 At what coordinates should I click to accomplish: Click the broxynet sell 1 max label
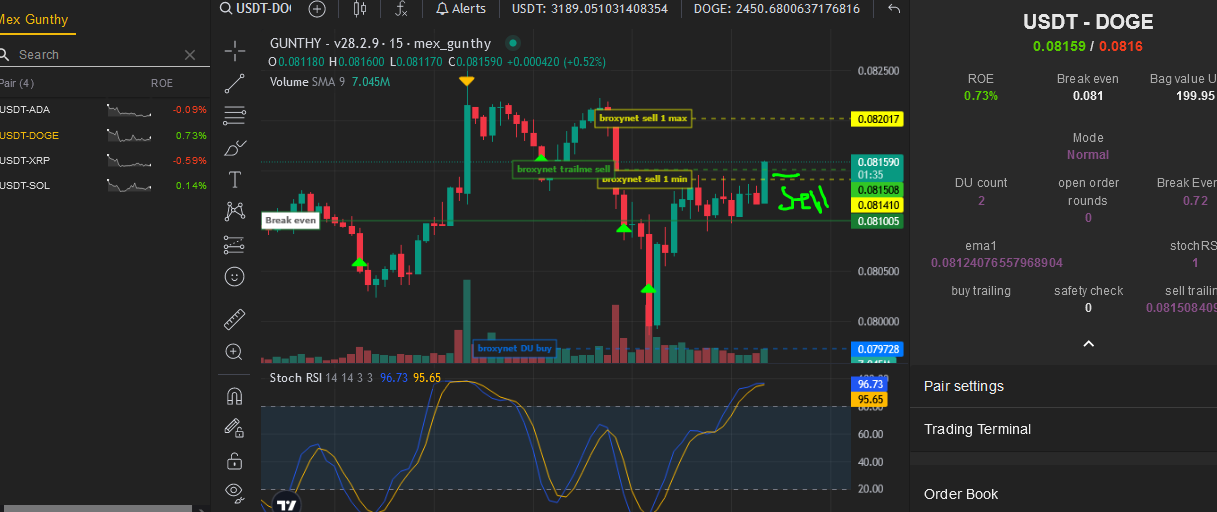(643, 118)
